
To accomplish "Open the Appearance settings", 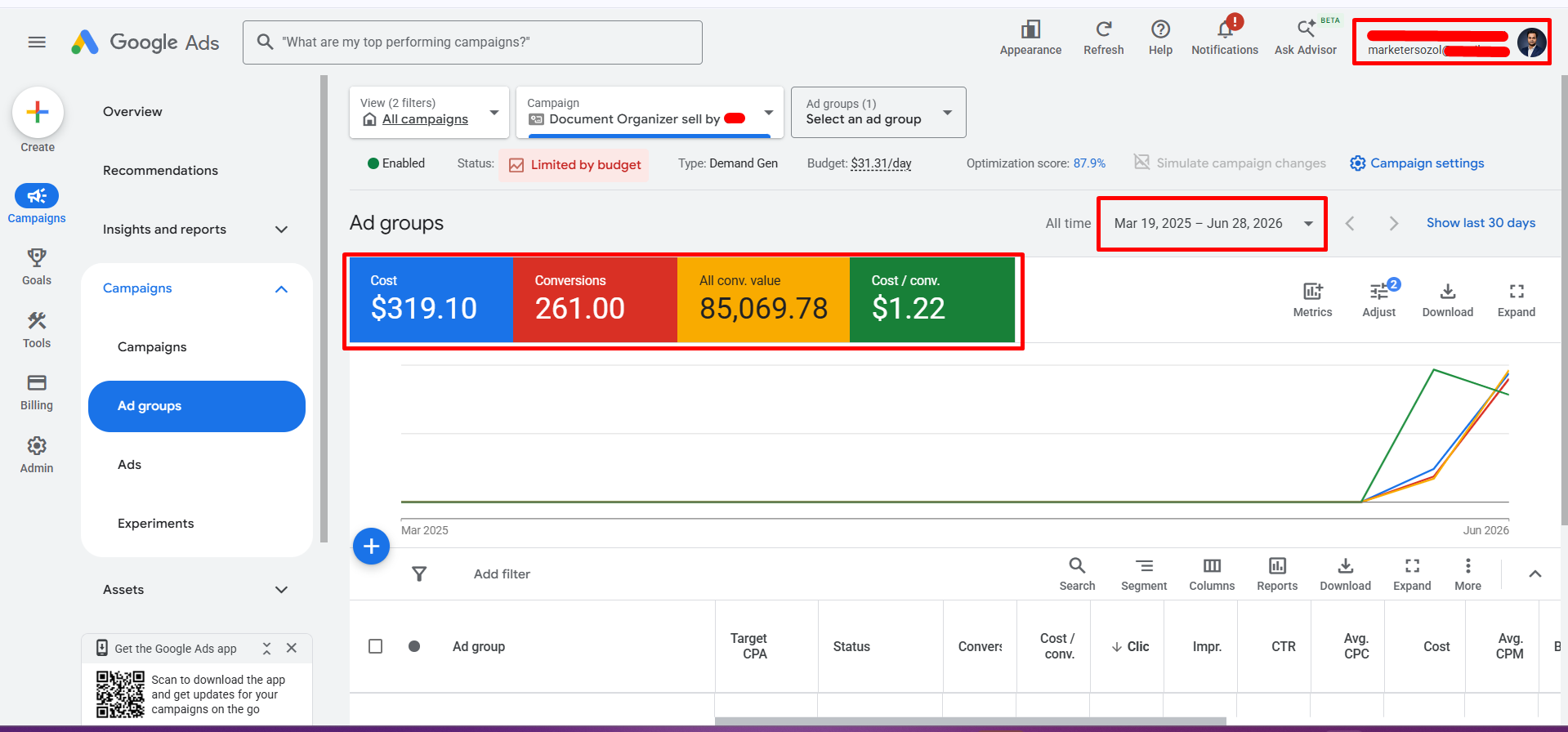I will (1030, 38).
